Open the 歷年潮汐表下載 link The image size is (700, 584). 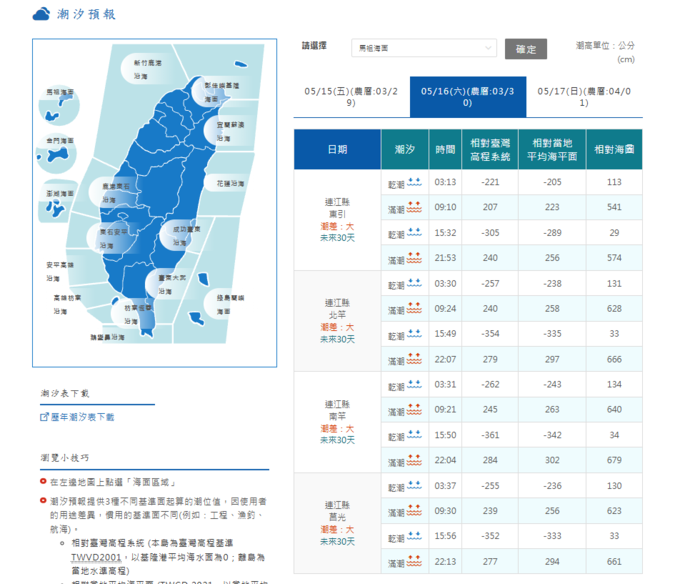82,417
